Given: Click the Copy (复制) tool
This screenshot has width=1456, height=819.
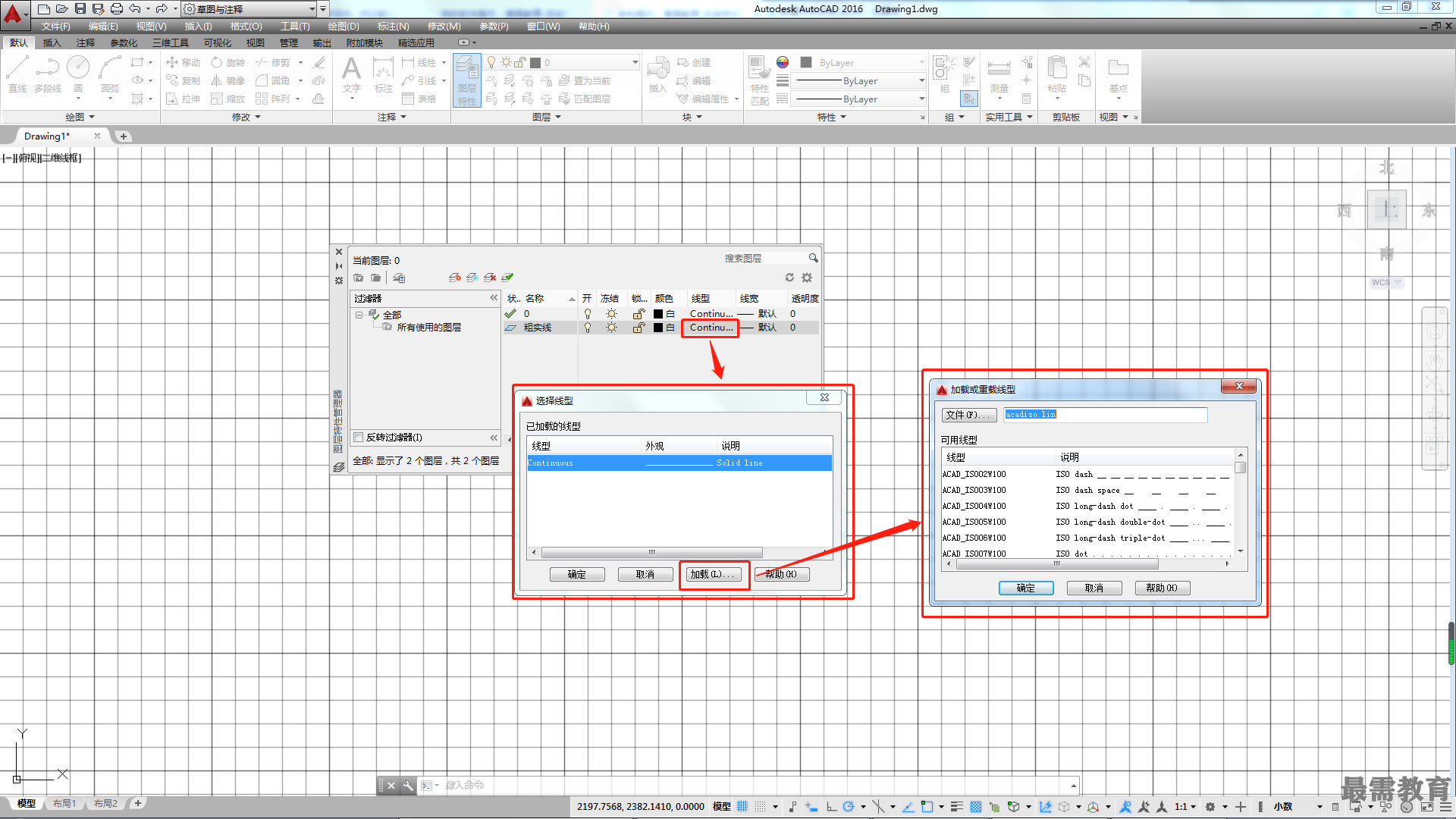Looking at the screenshot, I should pos(183,80).
